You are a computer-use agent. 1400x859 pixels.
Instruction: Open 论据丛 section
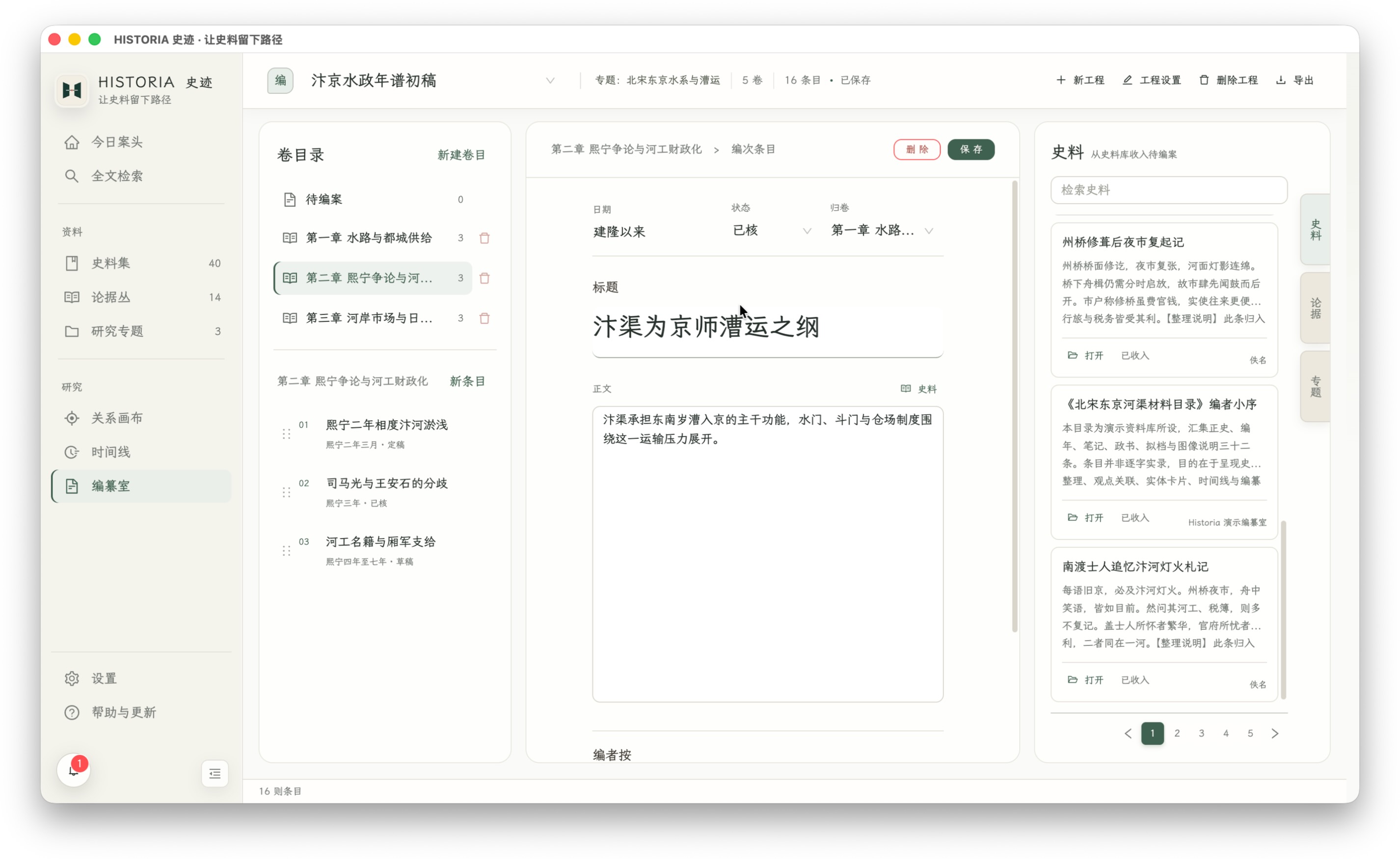click(x=141, y=297)
